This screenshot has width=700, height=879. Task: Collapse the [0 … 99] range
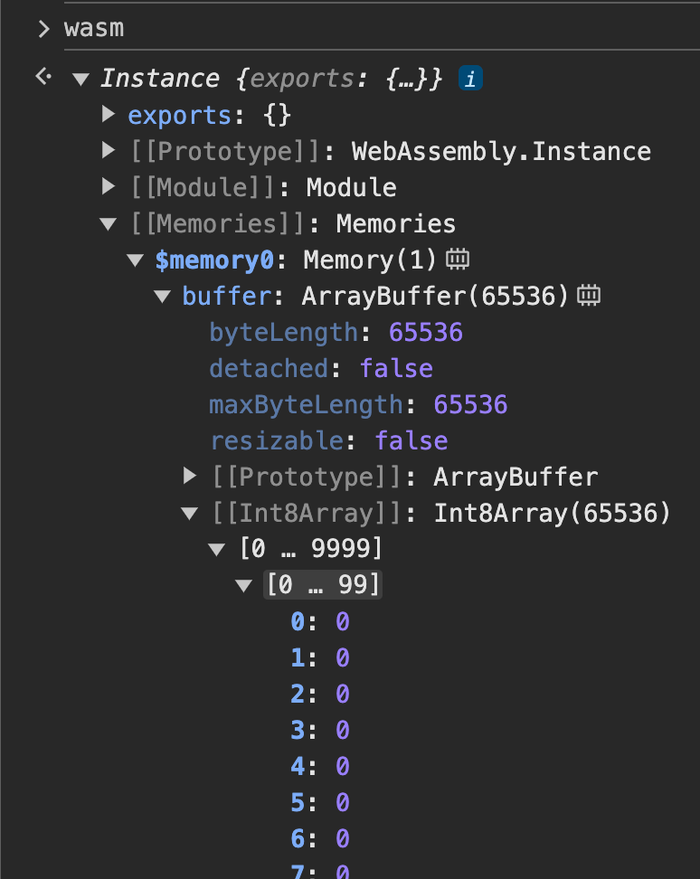[244, 586]
